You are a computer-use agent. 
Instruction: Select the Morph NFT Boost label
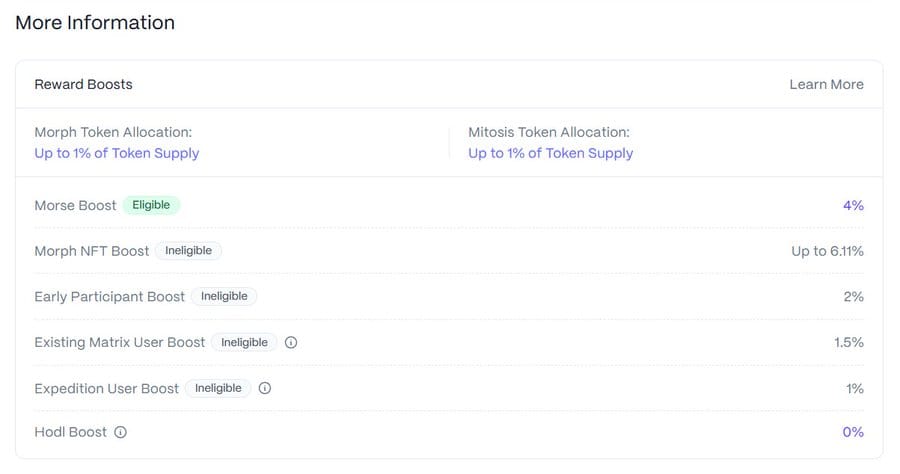tap(92, 251)
